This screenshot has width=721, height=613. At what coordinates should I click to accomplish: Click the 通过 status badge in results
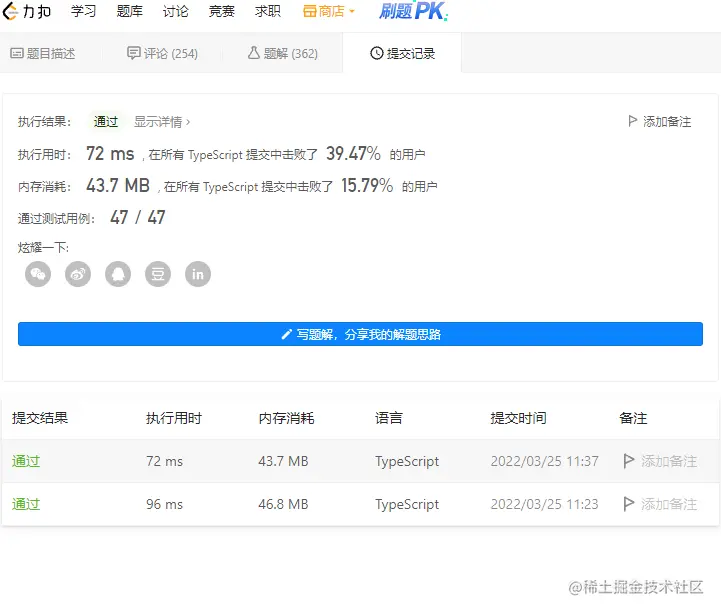(106, 122)
